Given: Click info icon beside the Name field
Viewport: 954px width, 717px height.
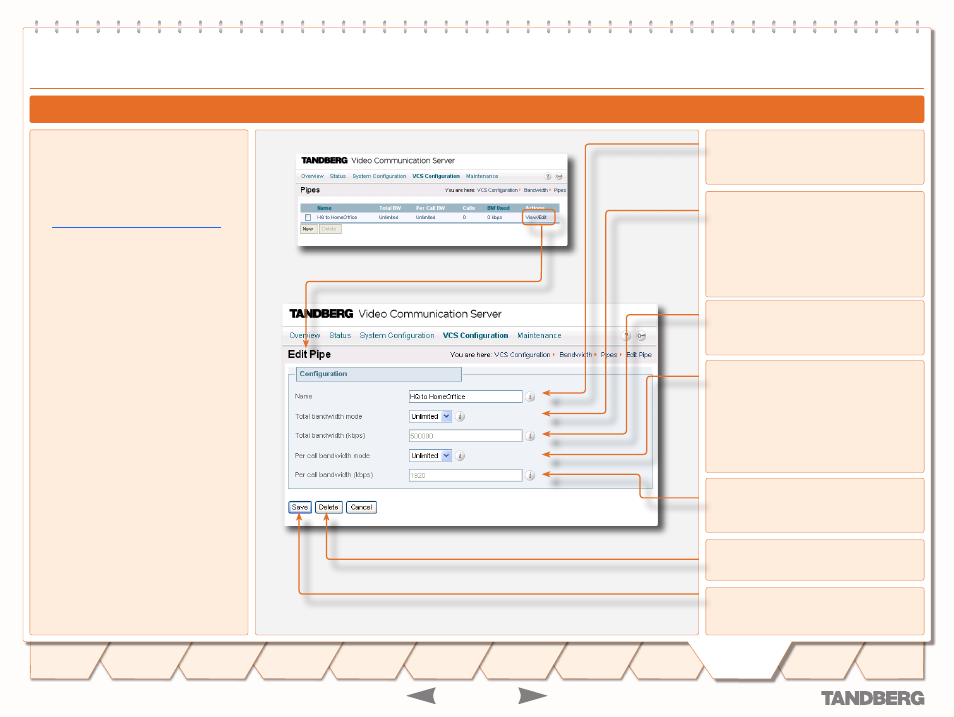Looking at the screenshot, I should coord(530,397).
